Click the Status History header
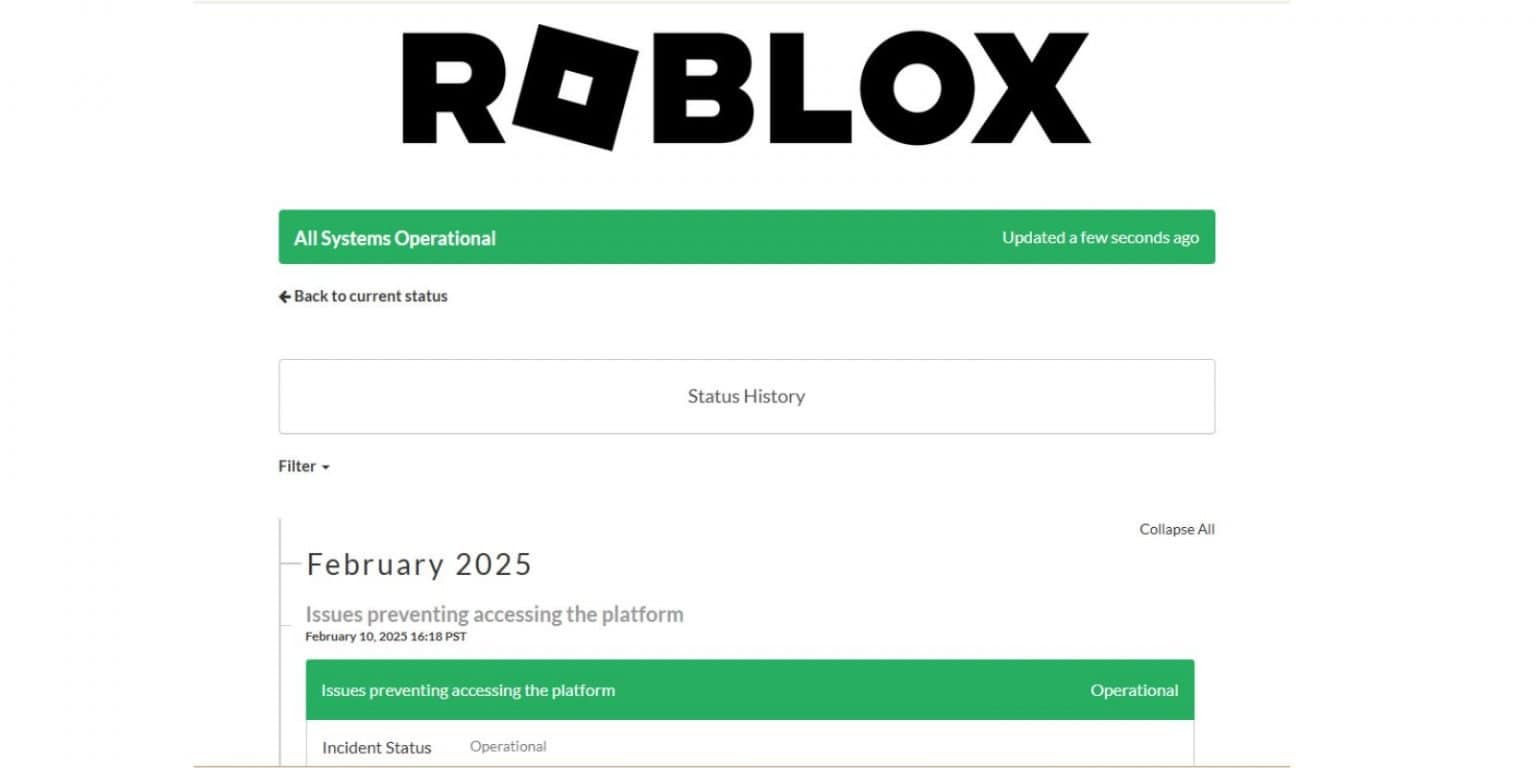 tap(746, 396)
